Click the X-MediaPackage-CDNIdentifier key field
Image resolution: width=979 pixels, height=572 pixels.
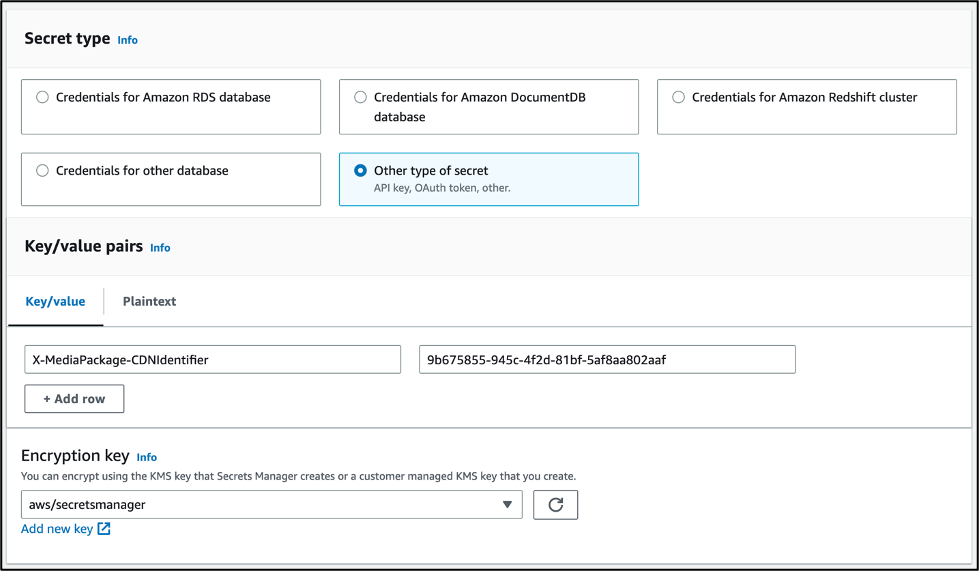click(212, 360)
